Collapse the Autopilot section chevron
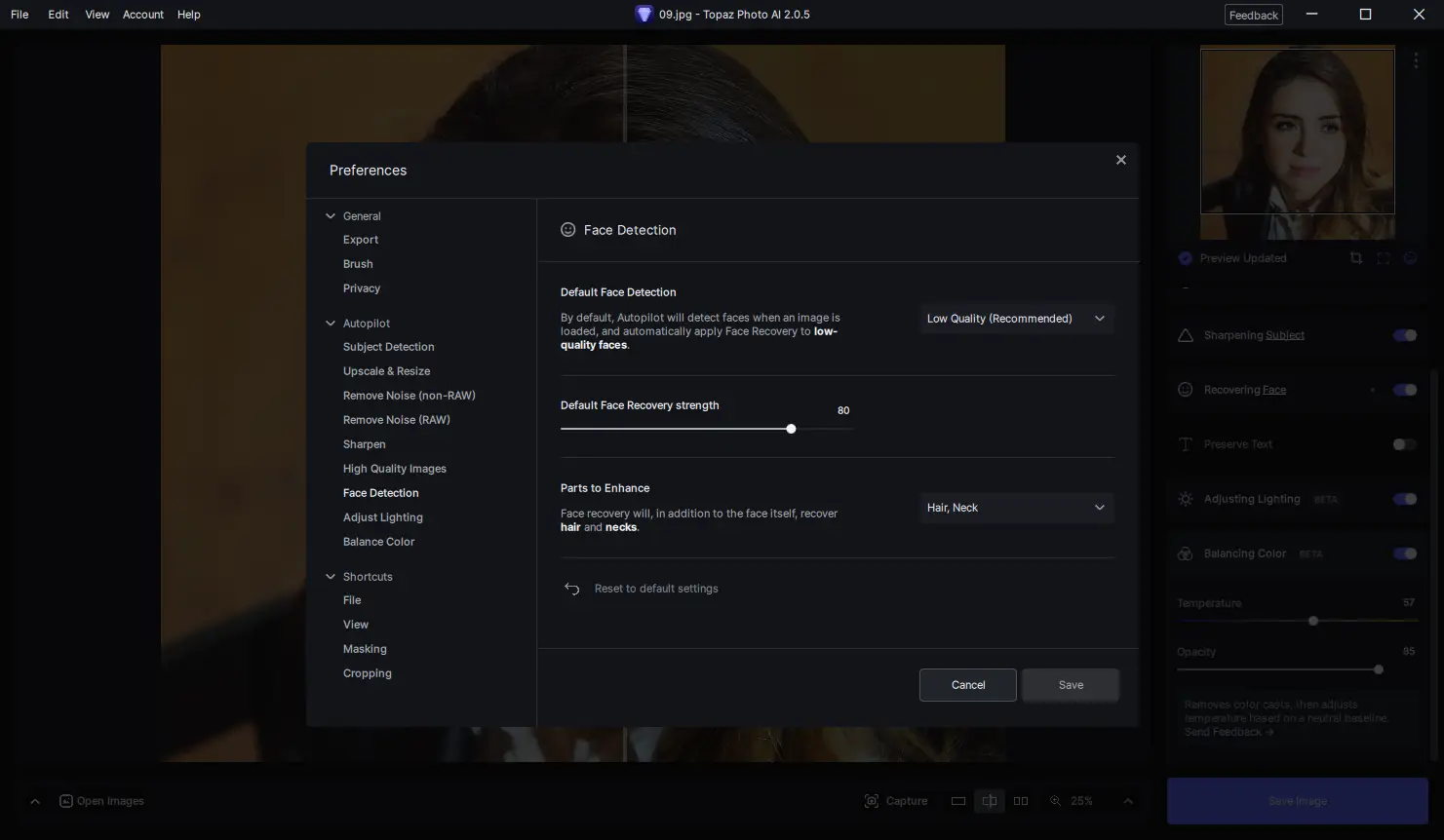 [331, 324]
